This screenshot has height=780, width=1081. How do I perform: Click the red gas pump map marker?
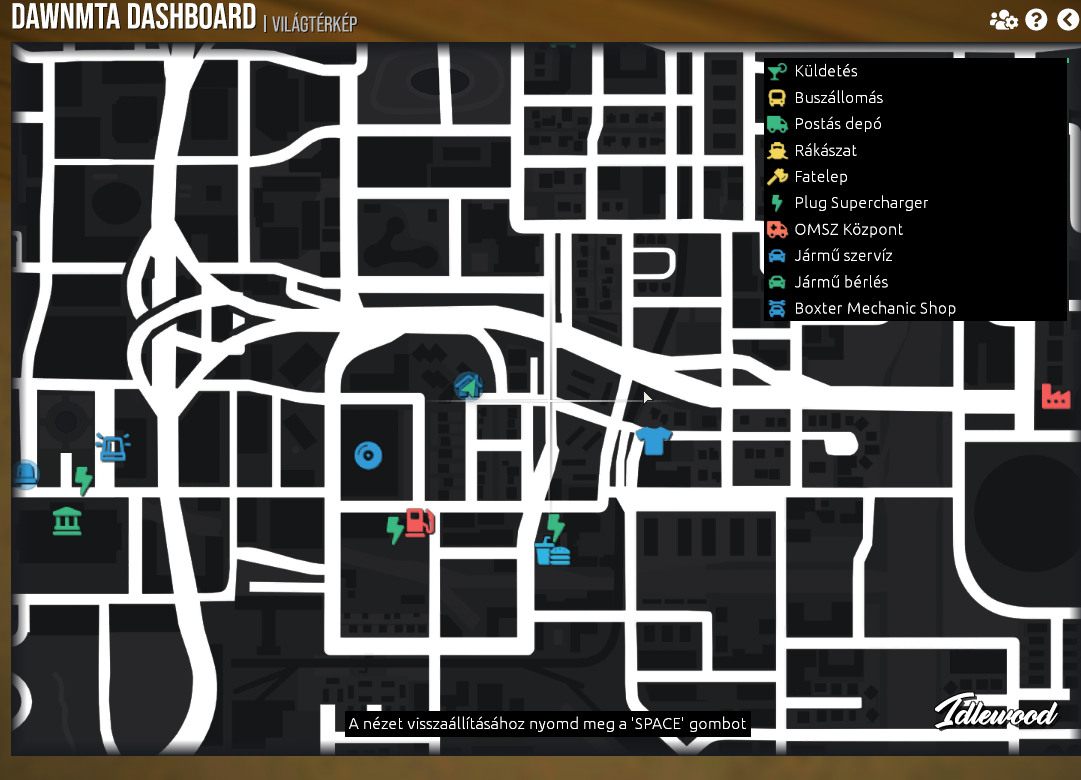[x=419, y=522]
